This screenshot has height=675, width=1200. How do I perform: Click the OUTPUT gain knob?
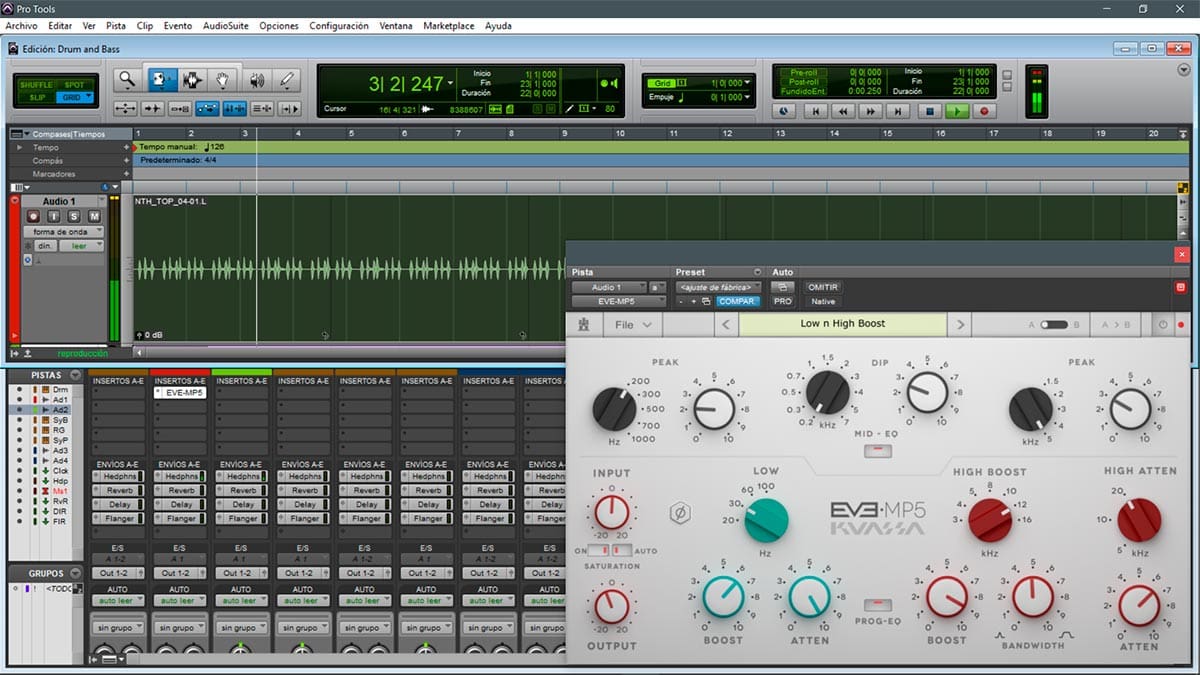click(610, 606)
